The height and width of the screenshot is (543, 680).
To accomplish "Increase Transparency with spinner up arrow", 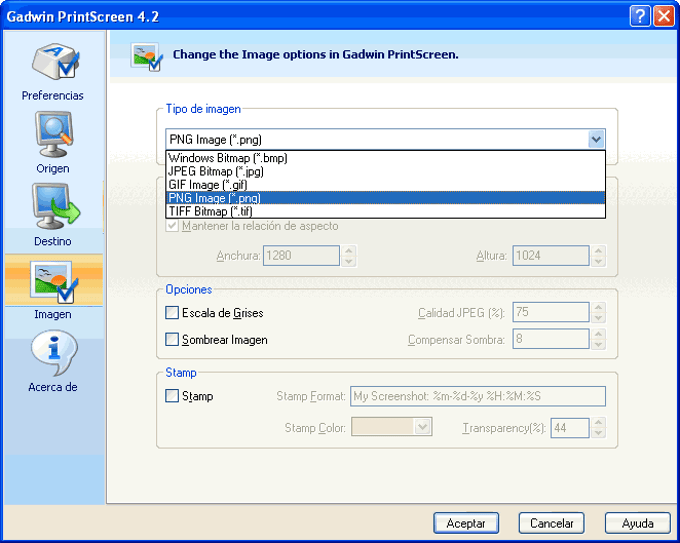I will [x=598, y=423].
